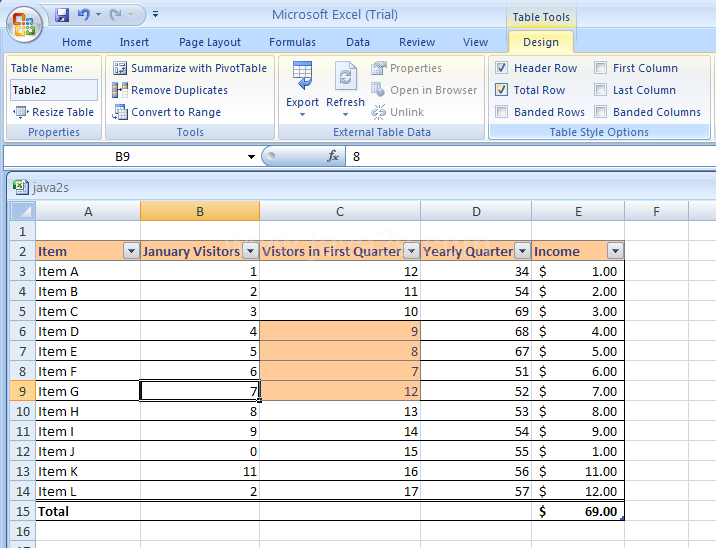
Task: Open the Income column filter dropdown
Action: pyautogui.click(x=615, y=251)
